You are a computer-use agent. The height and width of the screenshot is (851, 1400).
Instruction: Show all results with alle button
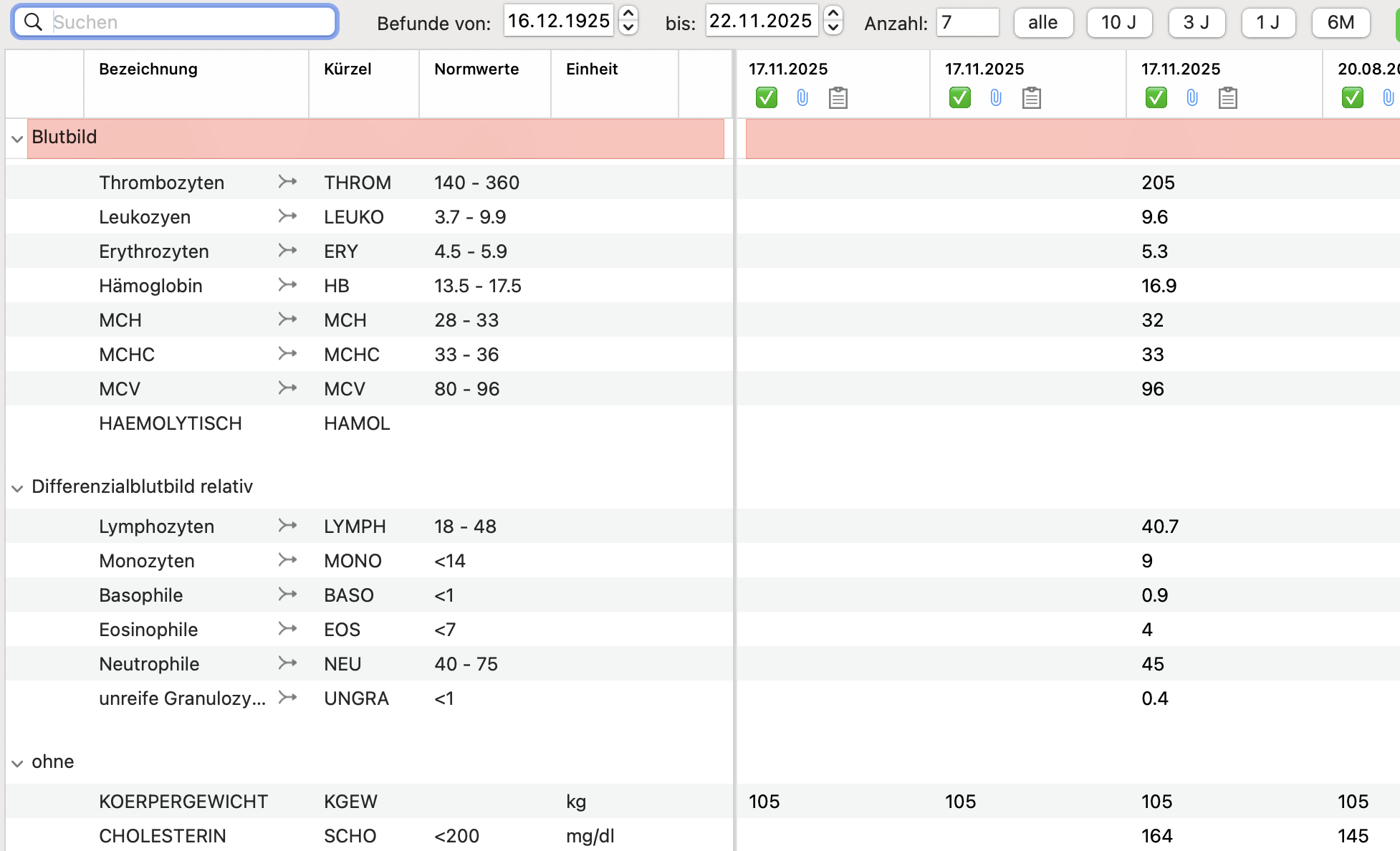1043,23
